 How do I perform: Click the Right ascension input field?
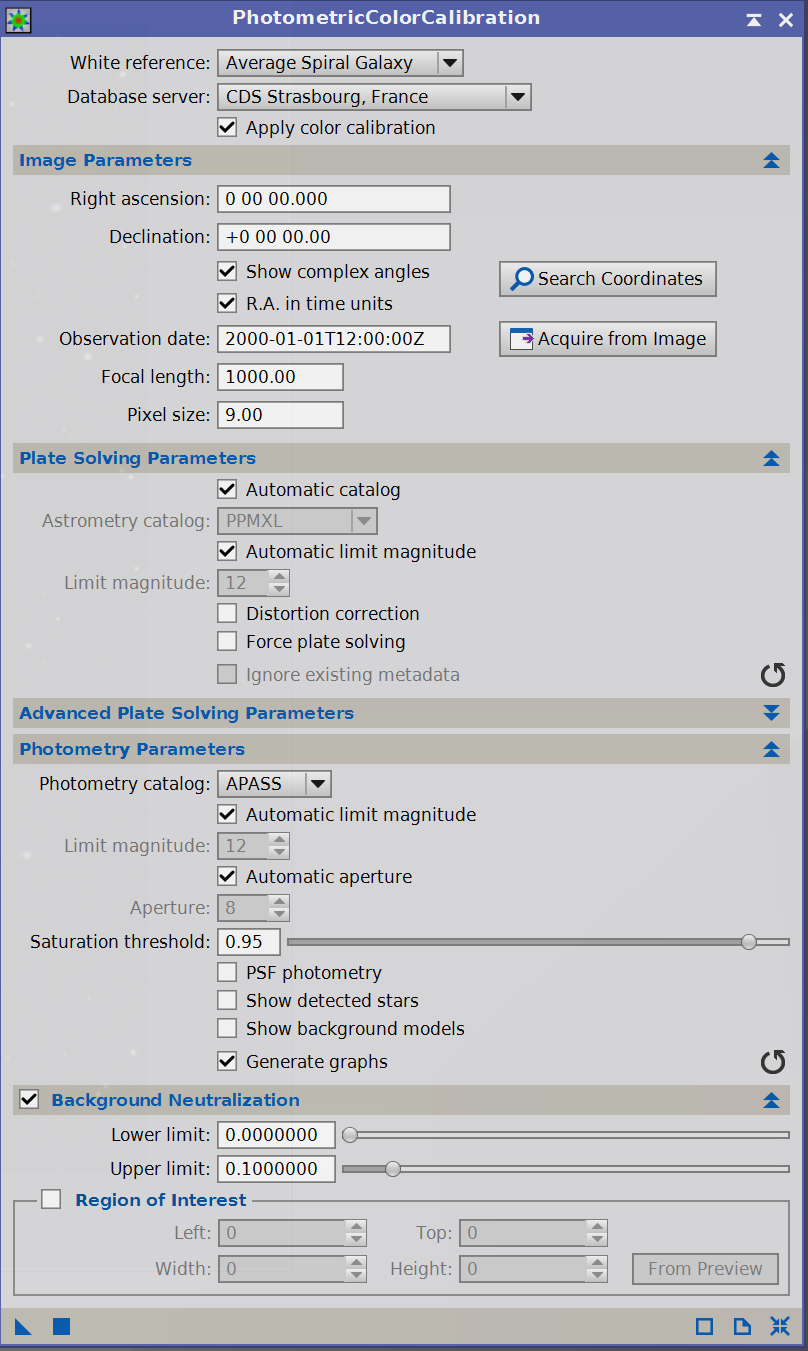(334, 199)
